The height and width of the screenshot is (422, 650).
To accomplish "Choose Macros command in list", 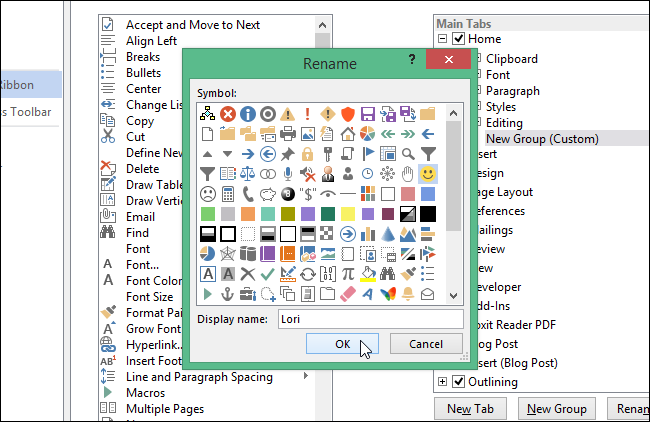I will 145,393.
